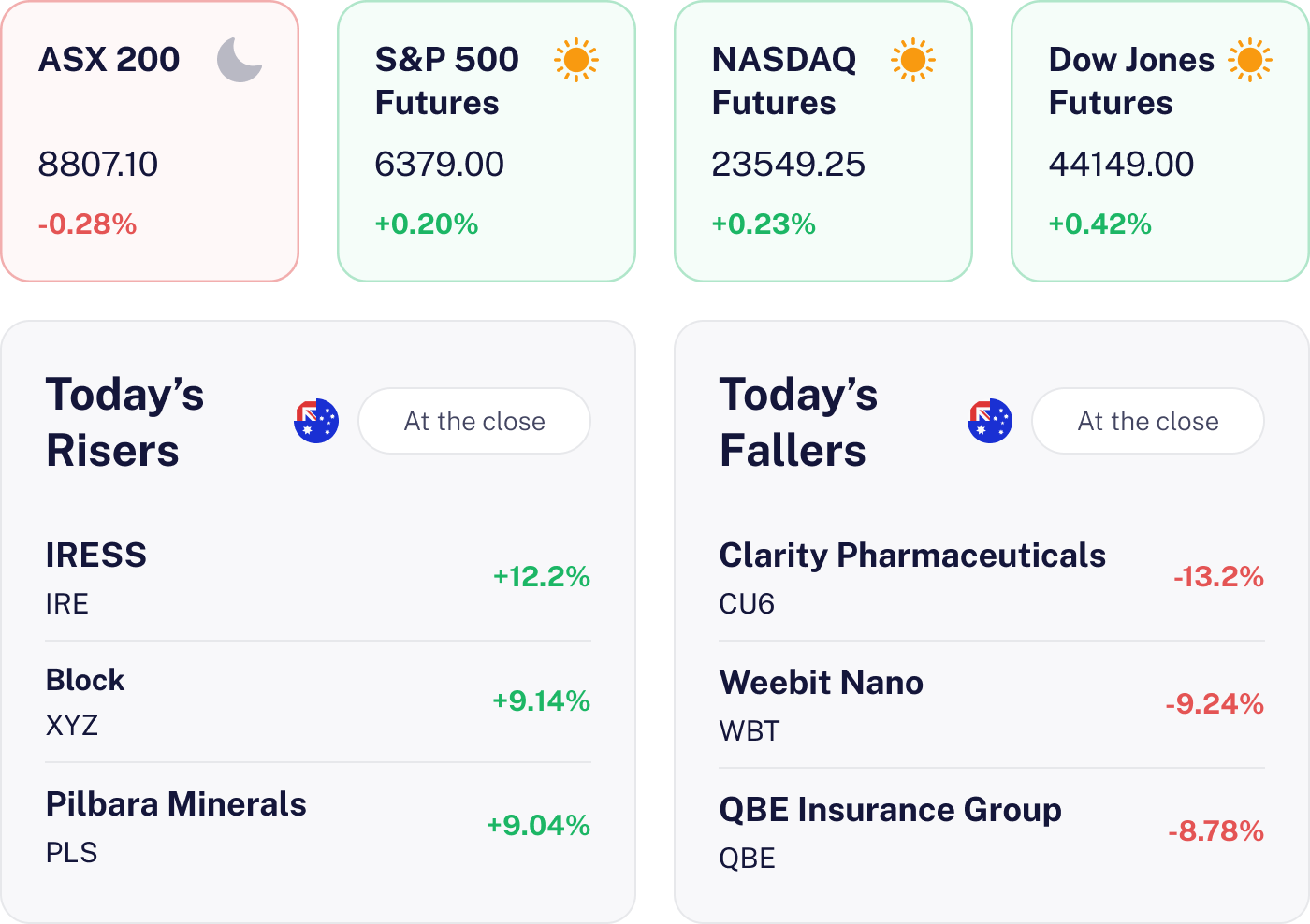The image size is (1310, 924).
Task: Click the Today's Risers heading
Action: [124, 422]
